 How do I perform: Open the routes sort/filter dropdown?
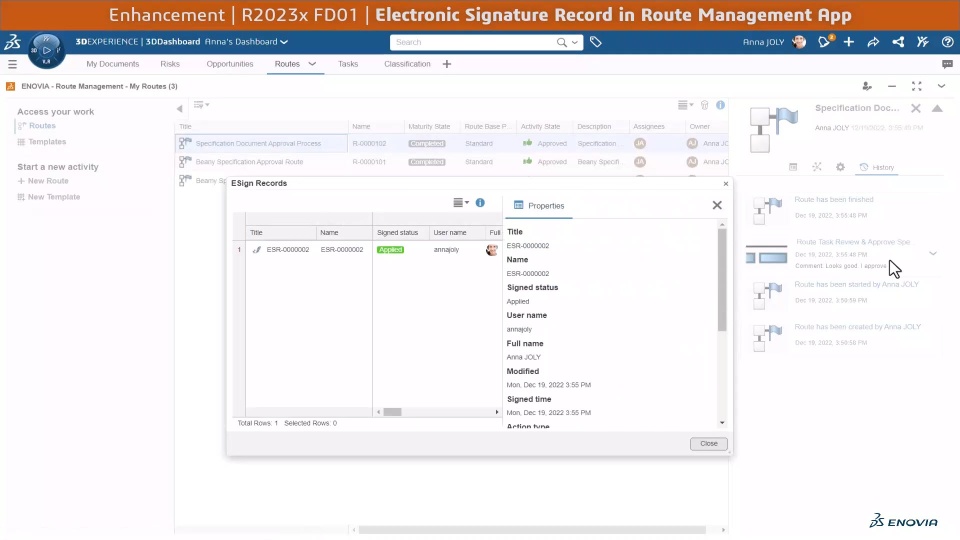201,105
